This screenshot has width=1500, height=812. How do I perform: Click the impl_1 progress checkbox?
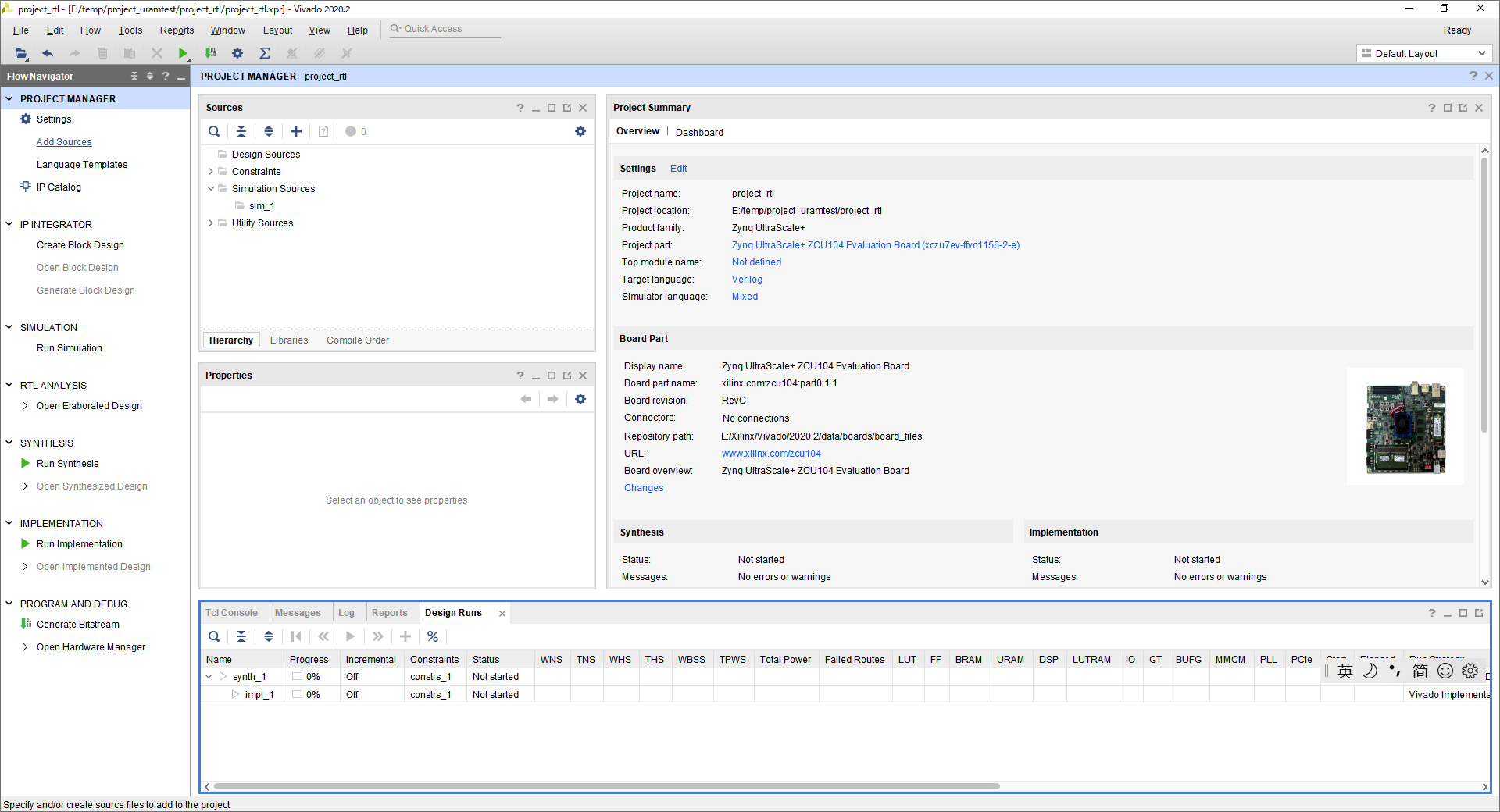(298, 695)
